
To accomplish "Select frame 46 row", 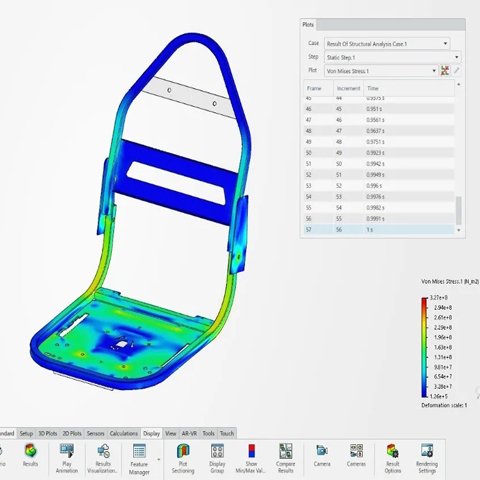I will [x=379, y=109].
